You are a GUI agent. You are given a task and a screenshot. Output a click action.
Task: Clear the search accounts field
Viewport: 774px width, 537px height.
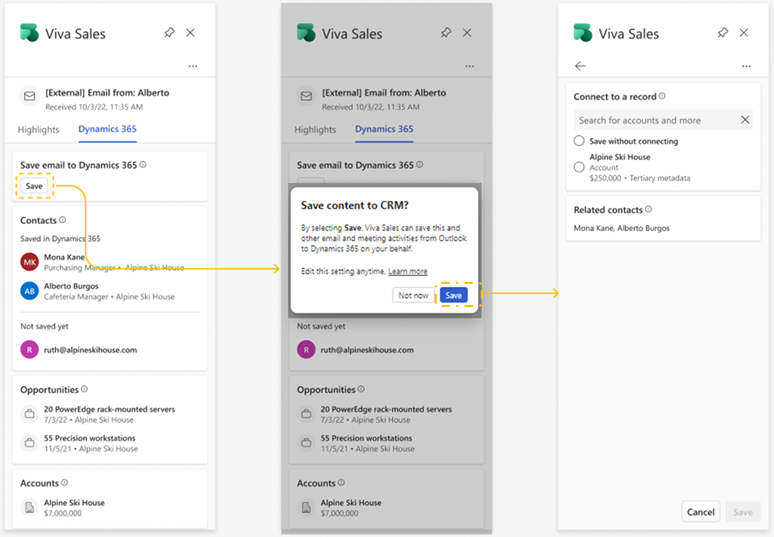click(x=745, y=119)
